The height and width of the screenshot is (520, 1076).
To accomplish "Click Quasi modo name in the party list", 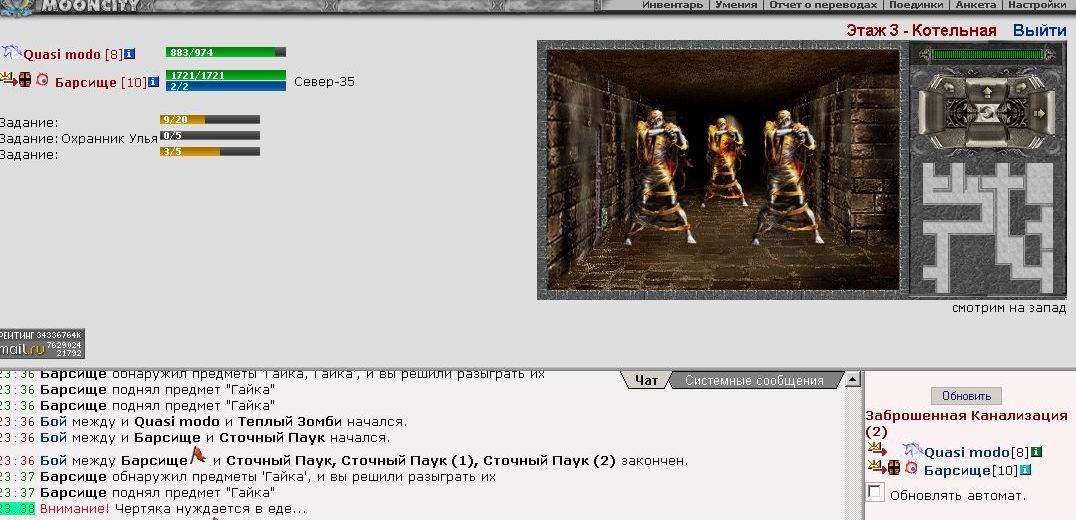I will click(x=62, y=54).
